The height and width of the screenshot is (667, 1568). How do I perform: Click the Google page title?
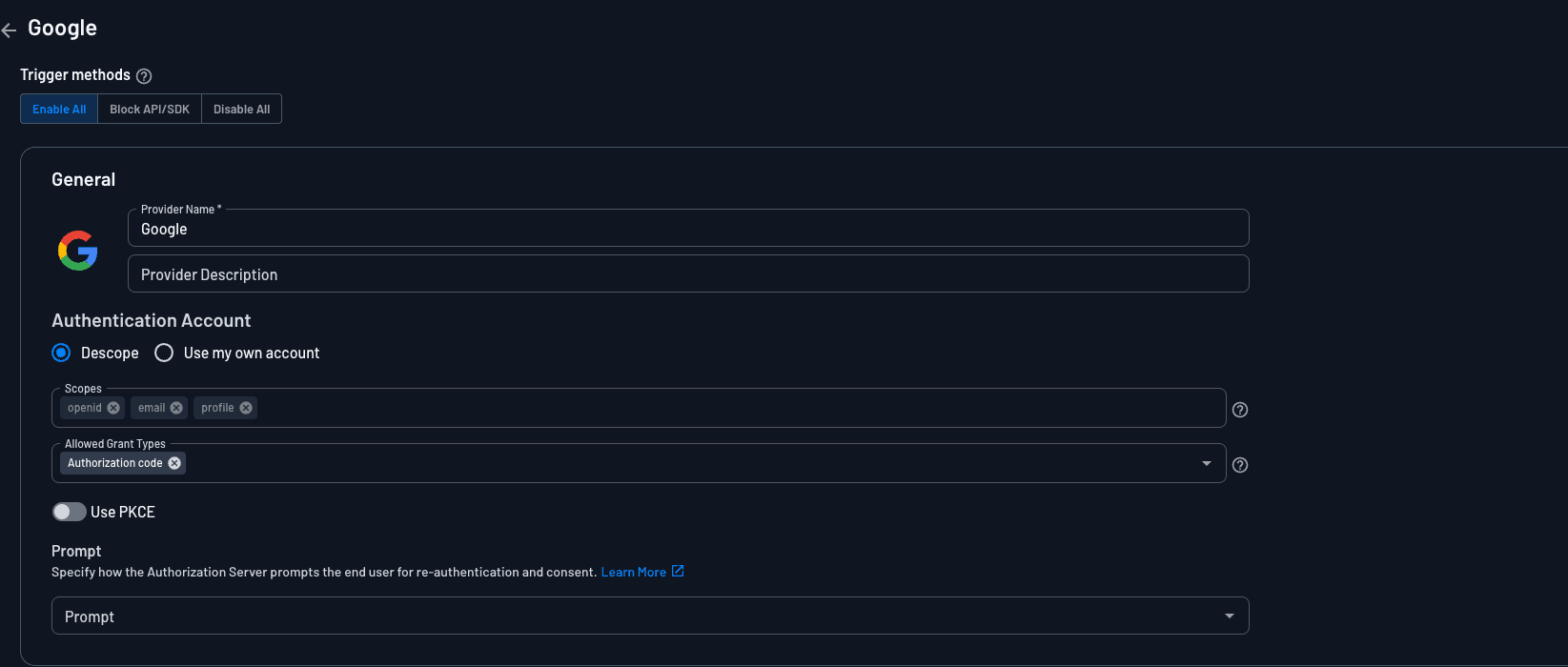coord(62,29)
